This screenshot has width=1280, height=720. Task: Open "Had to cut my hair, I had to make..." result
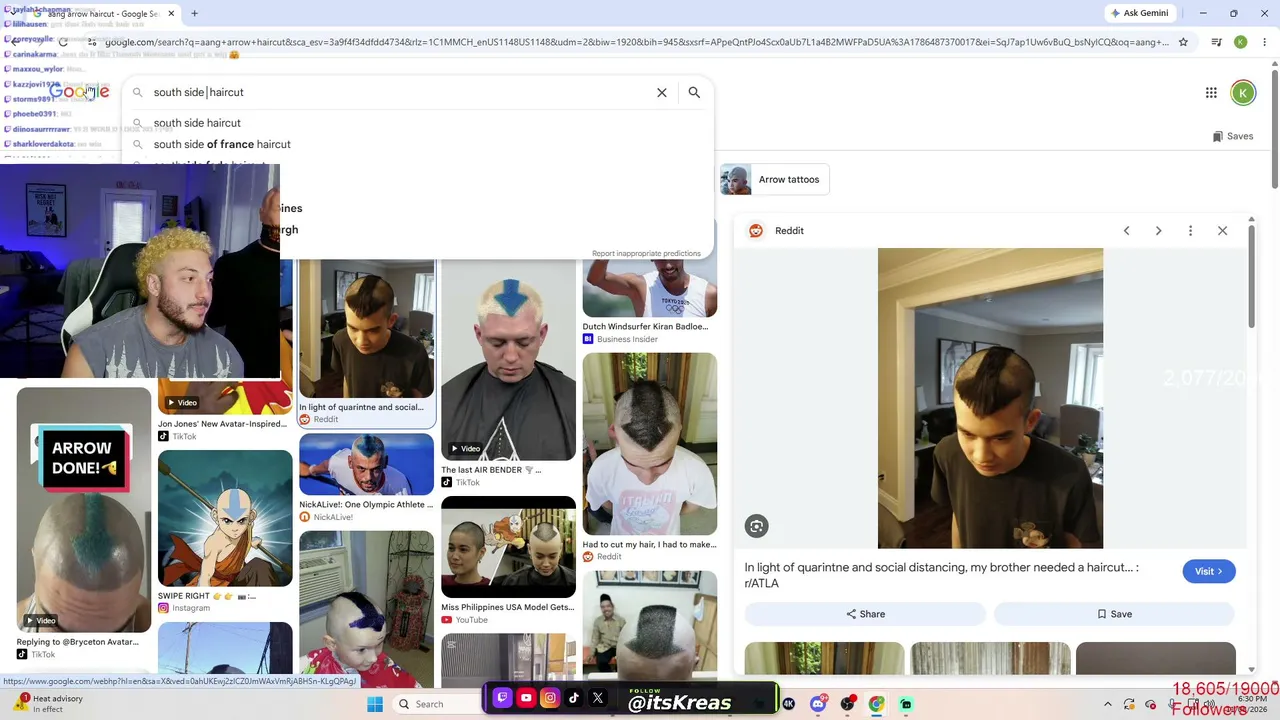click(650, 545)
